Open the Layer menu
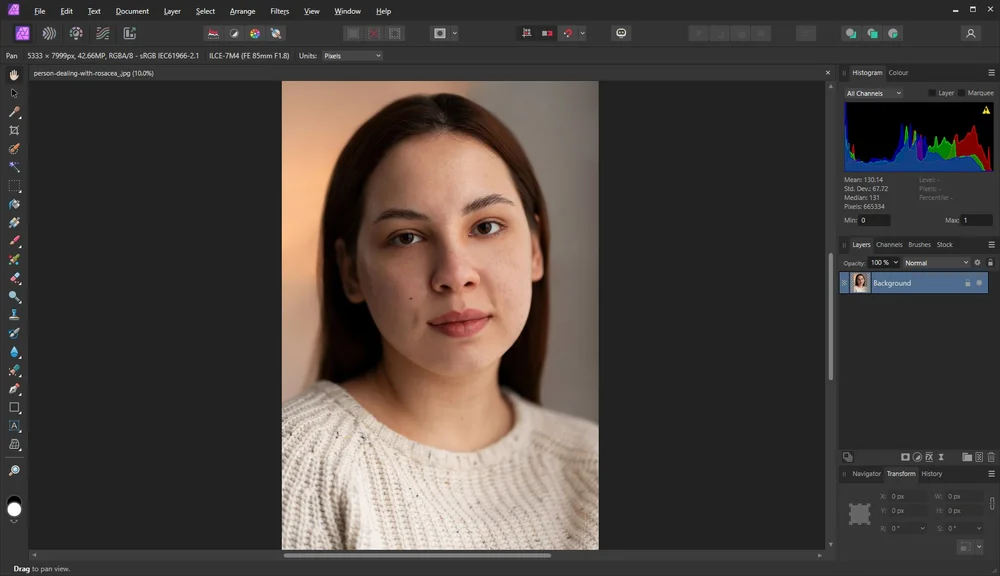Screen dimensions: 1000x576 pos(172,11)
